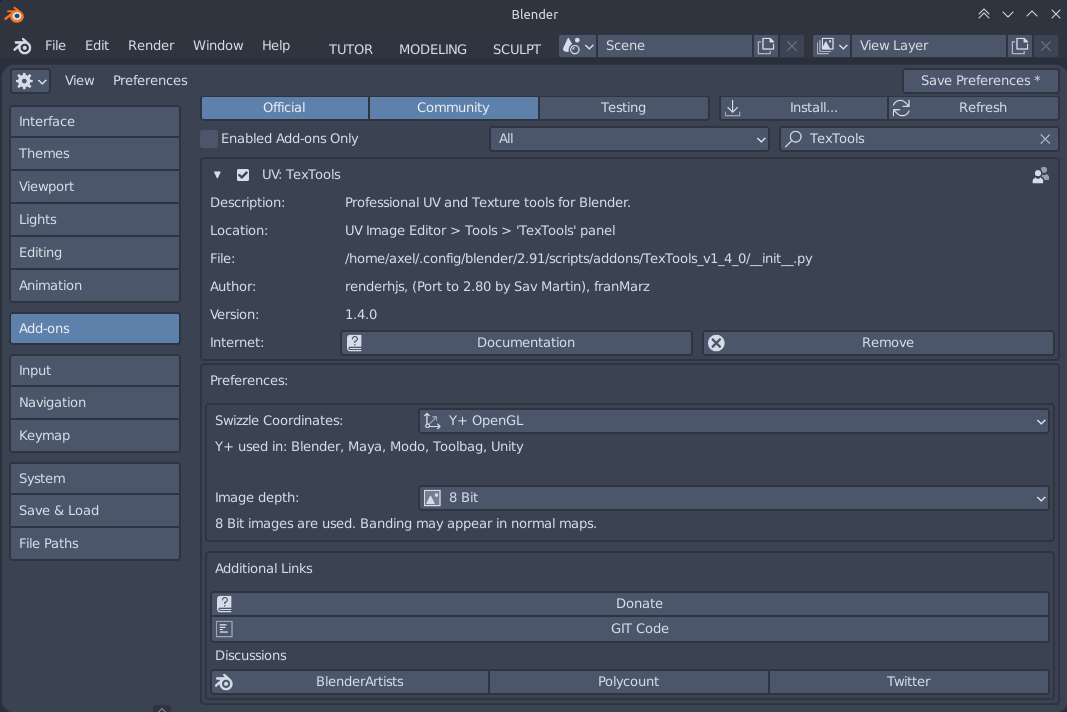
Task: Select the Themes preferences section
Action: (x=95, y=154)
